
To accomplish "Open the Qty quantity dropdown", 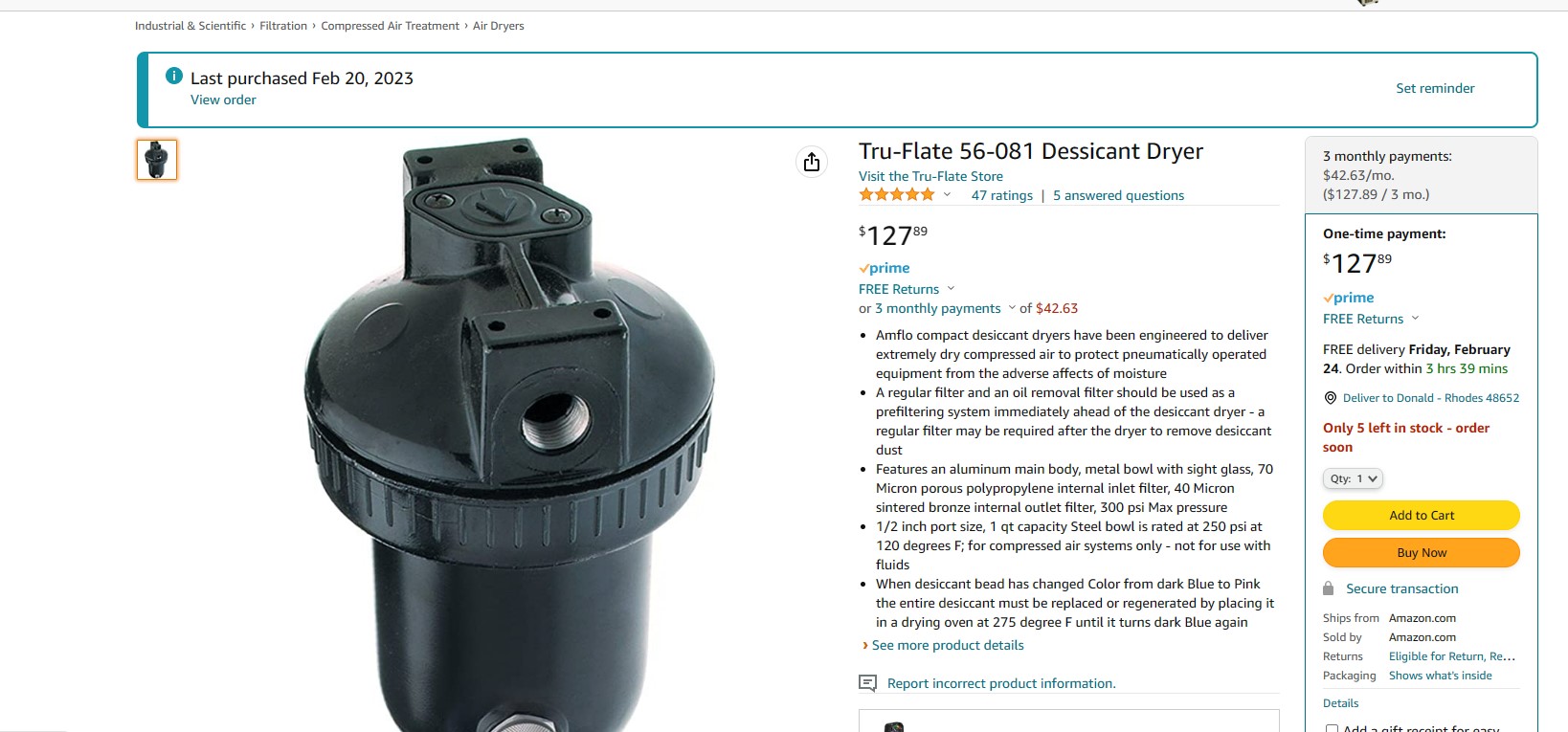I will pos(1354,478).
